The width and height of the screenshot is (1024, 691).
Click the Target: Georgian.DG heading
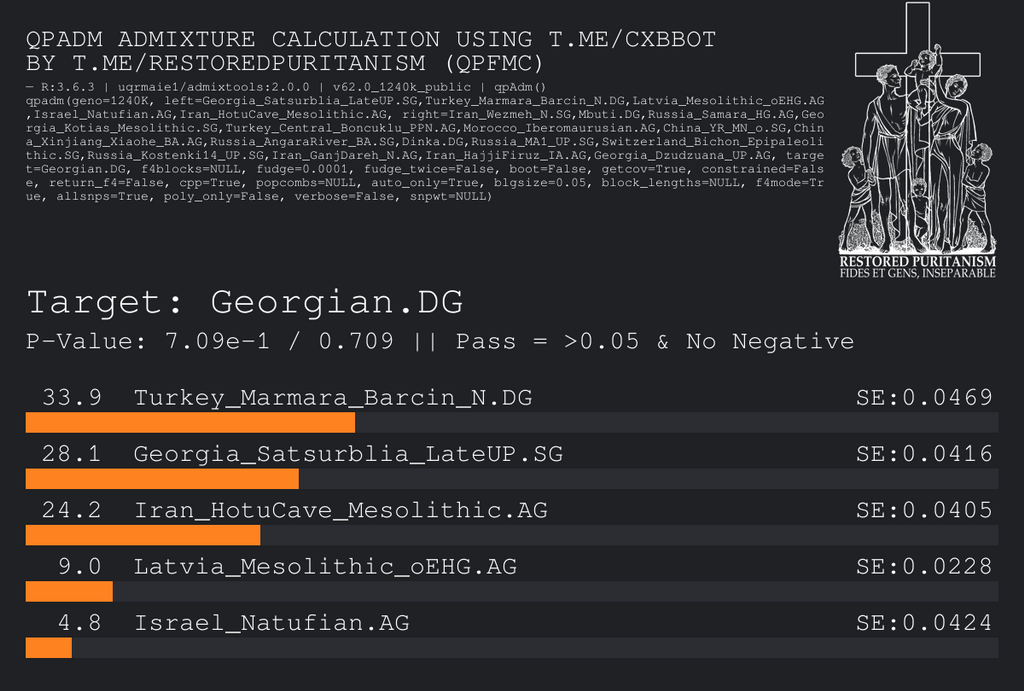pos(245,302)
